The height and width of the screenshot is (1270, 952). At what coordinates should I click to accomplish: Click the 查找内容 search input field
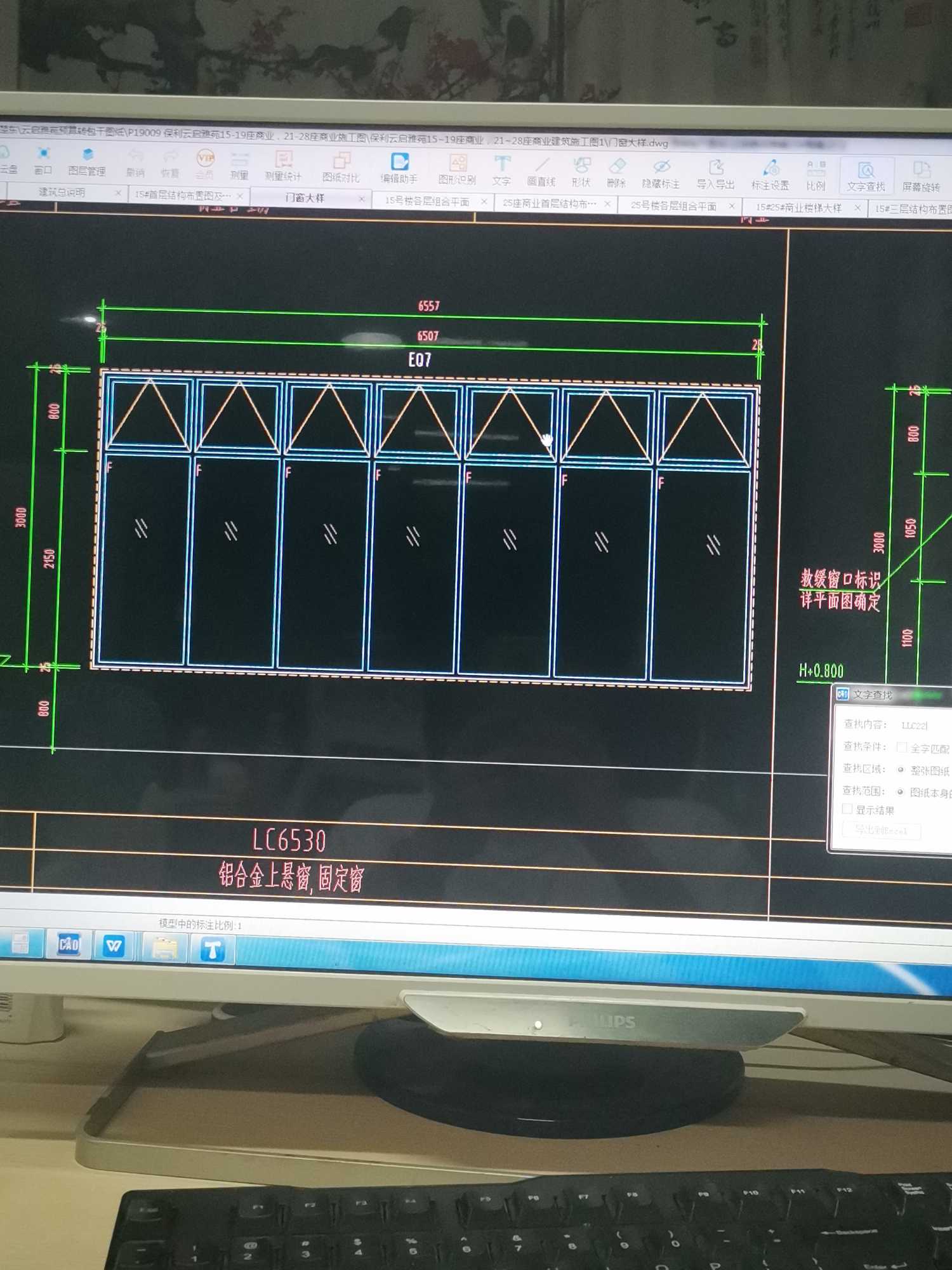(x=924, y=725)
